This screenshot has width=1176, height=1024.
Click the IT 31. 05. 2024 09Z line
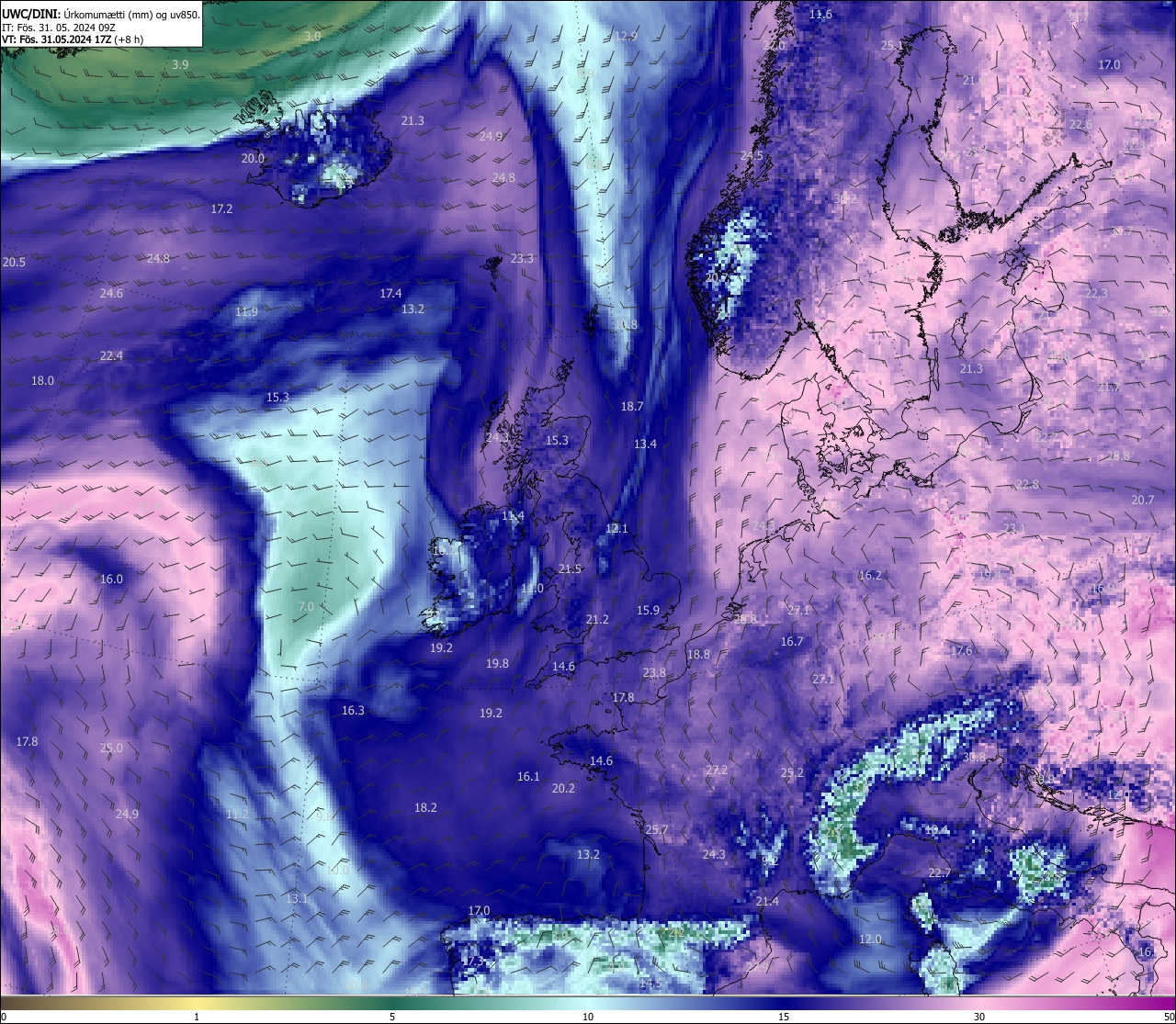[59, 28]
